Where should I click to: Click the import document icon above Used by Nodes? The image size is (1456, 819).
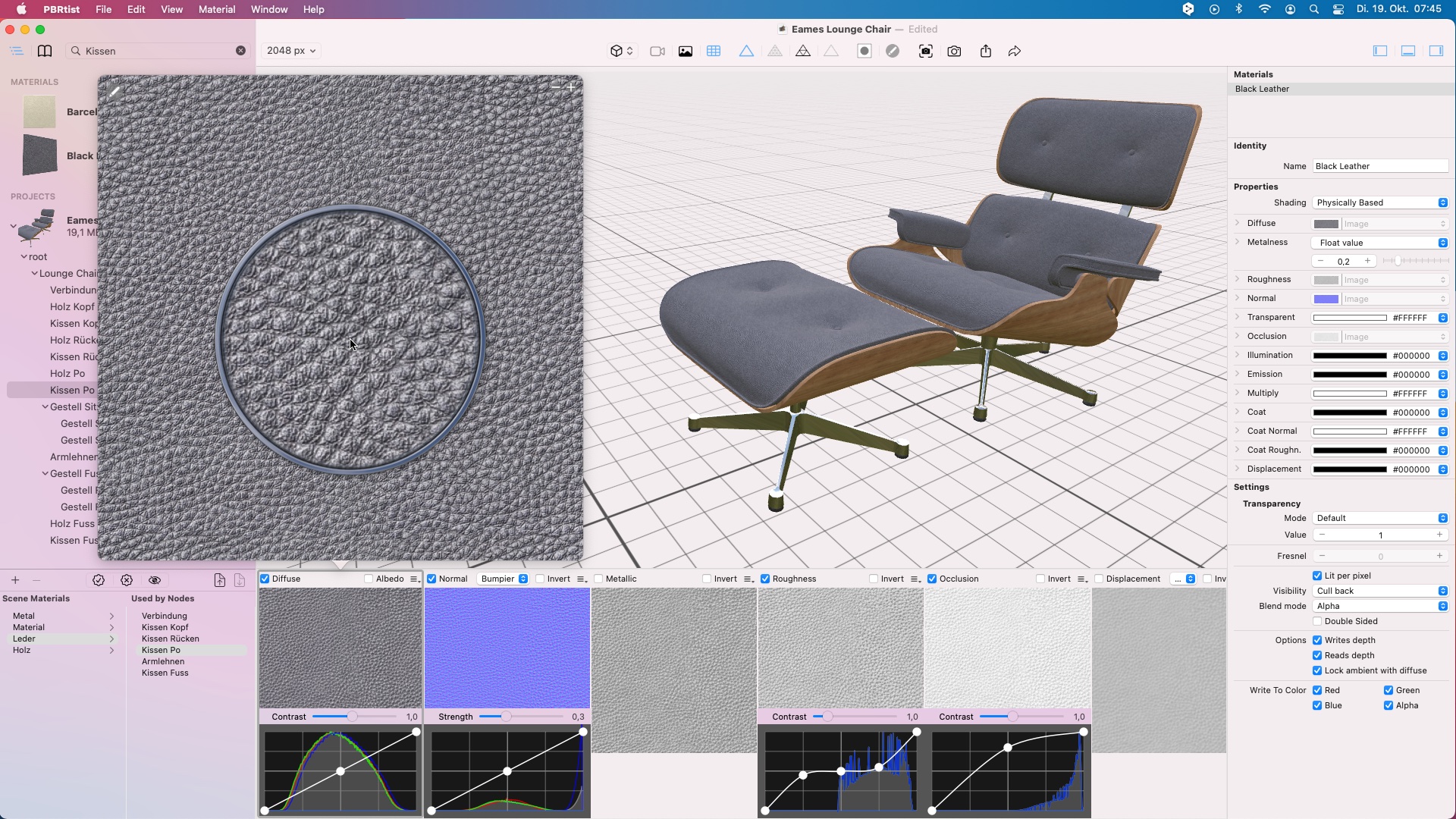(x=219, y=579)
